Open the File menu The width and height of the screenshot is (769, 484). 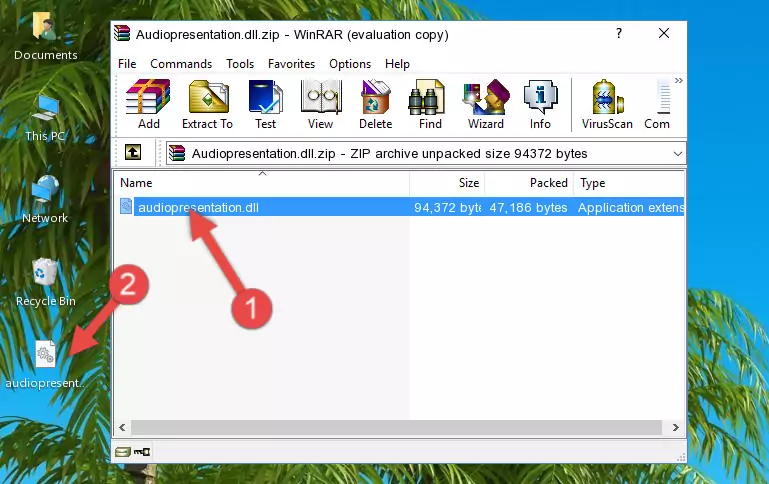(x=127, y=64)
